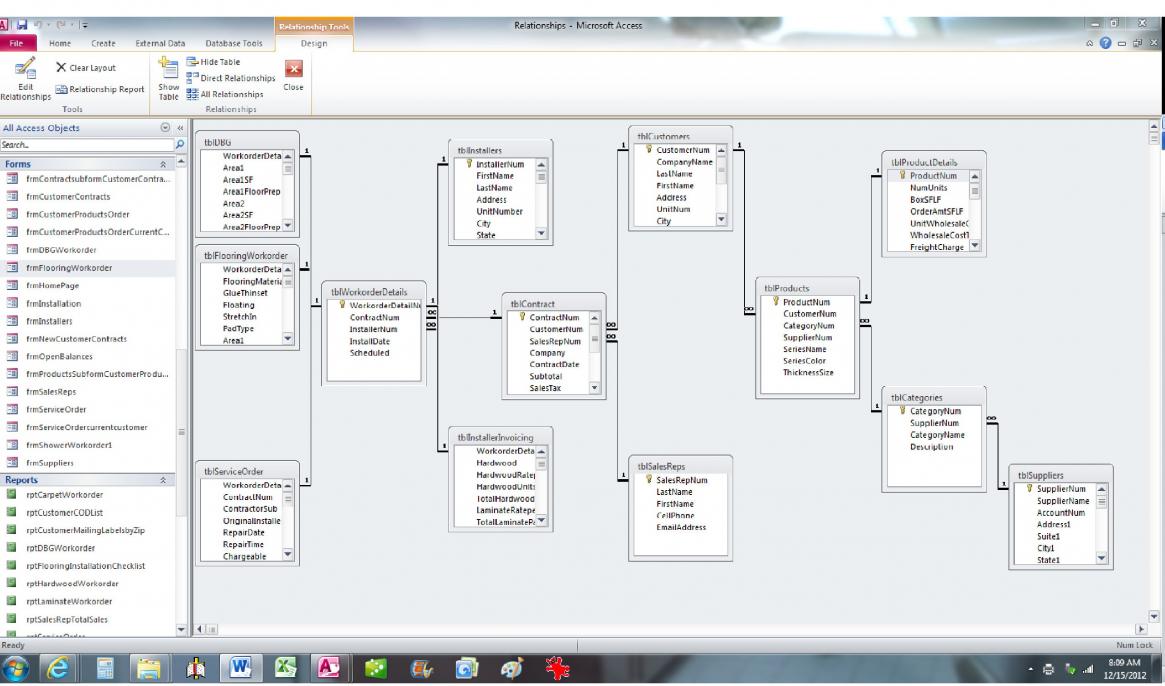Open the File tab

pyautogui.click(x=16, y=43)
